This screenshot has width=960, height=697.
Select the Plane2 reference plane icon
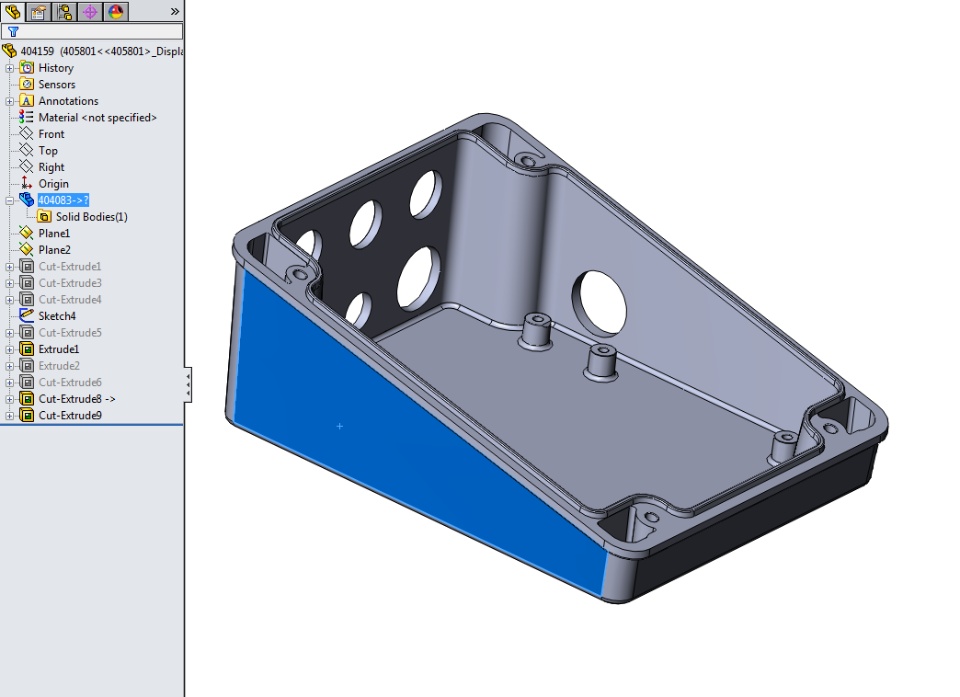coord(26,249)
